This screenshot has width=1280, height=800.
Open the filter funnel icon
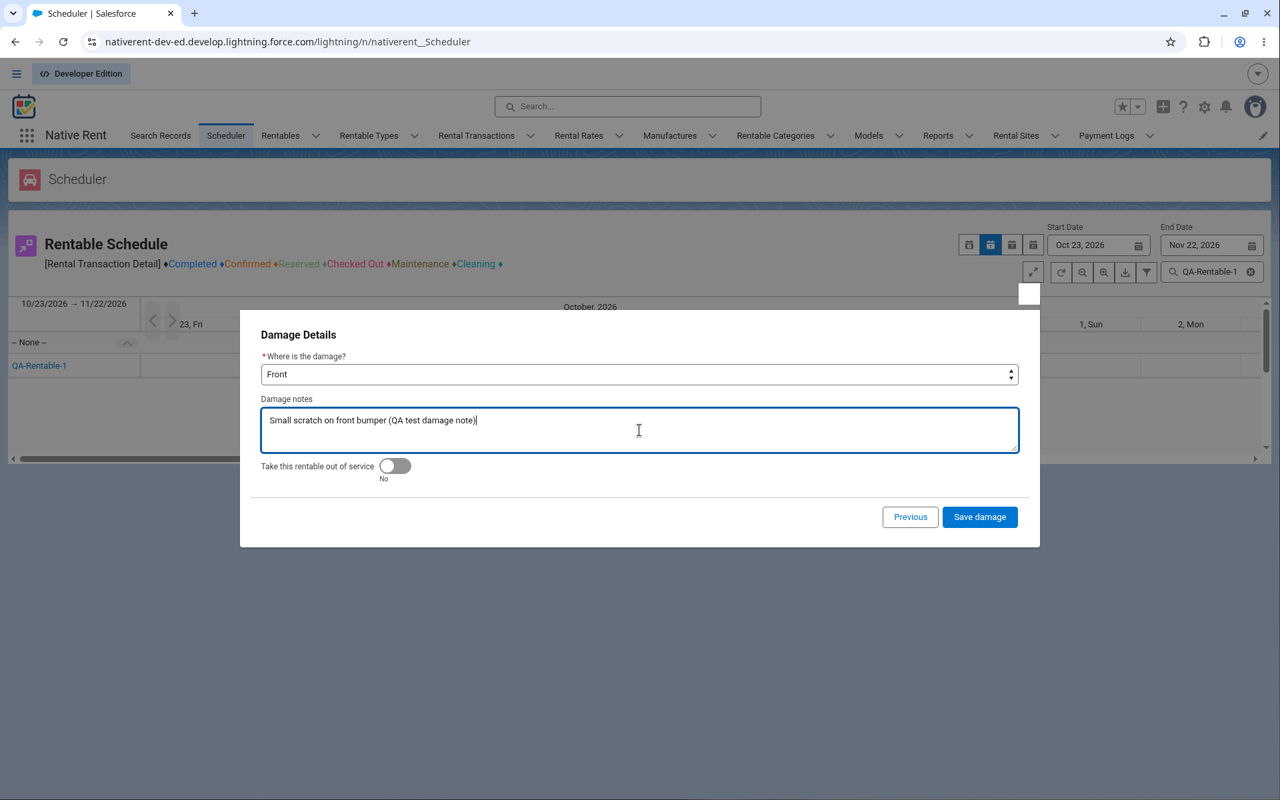coord(1147,272)
